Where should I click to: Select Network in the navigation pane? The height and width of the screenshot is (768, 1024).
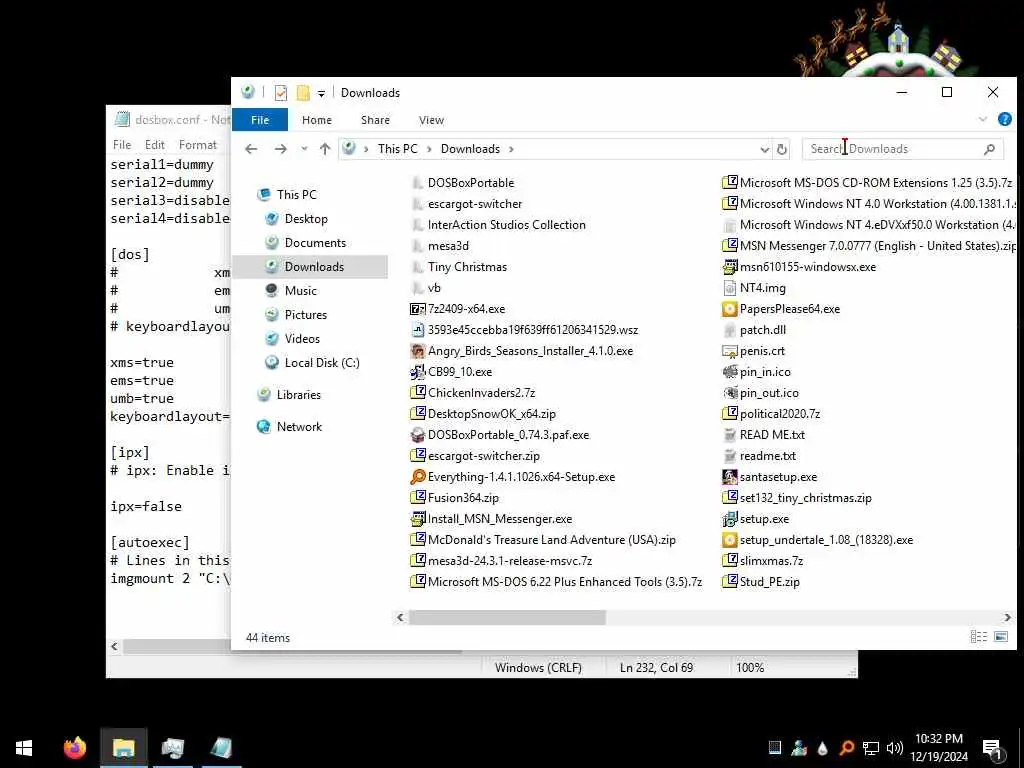click(x=299, y=426)
